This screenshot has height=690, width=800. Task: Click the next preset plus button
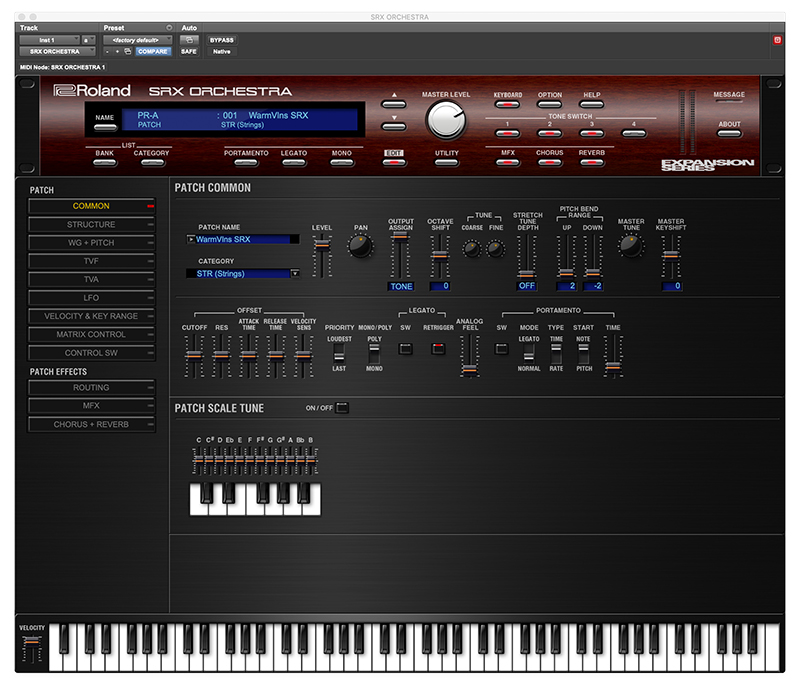(x=117, y=52)
